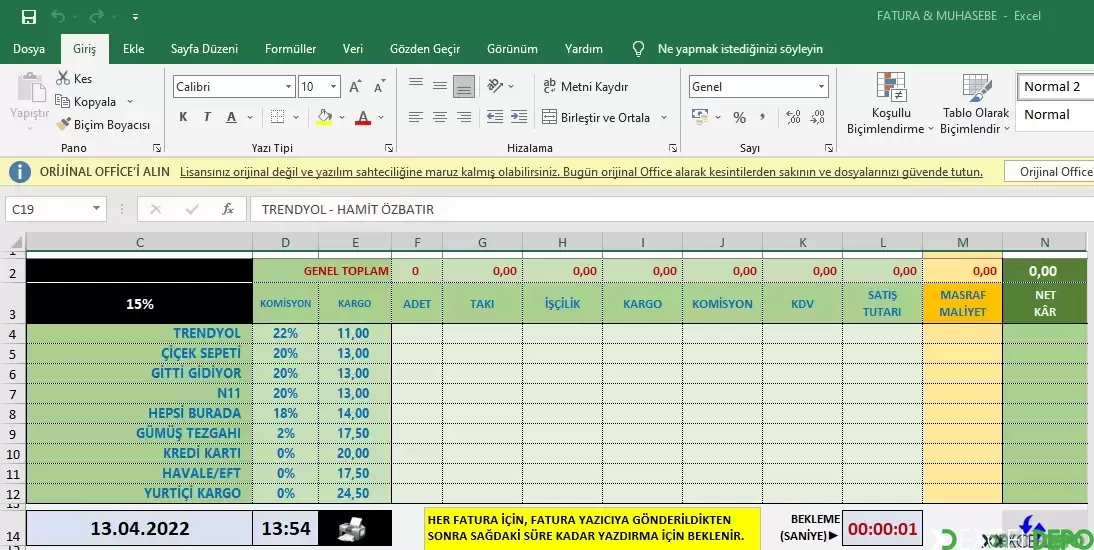The height and width of the screenshot is (550, 1094).
Task: Decrease font size with smaller A icon
Action: 380,87
